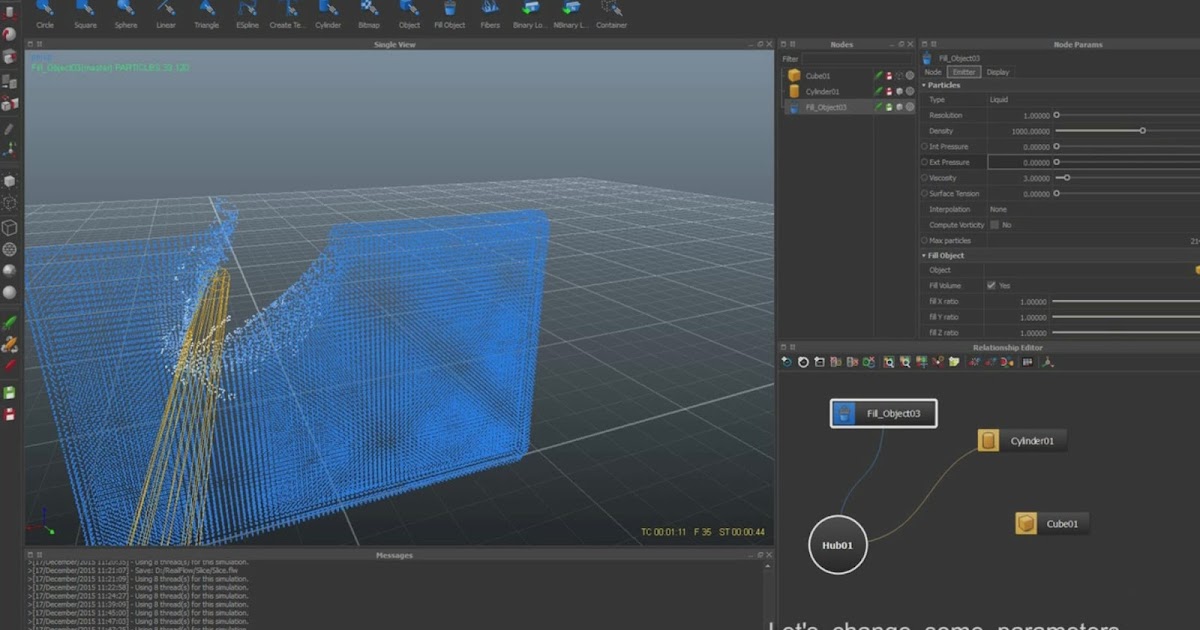Toggle Int Pressure animation radio circle

925,146
